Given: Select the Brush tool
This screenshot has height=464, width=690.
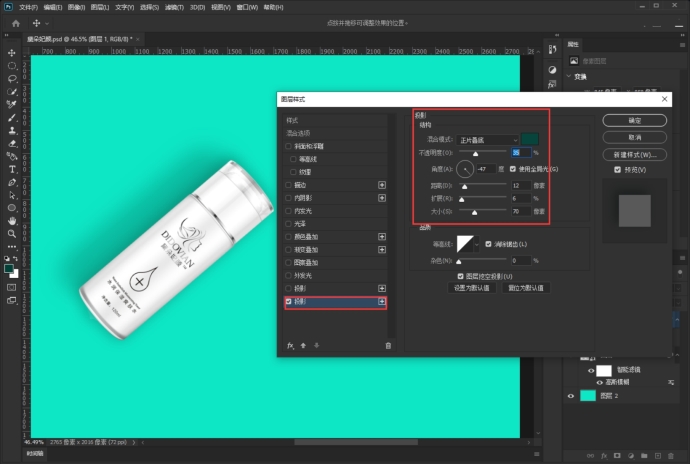Looking at the screenshot, I should tap(12, 118).
